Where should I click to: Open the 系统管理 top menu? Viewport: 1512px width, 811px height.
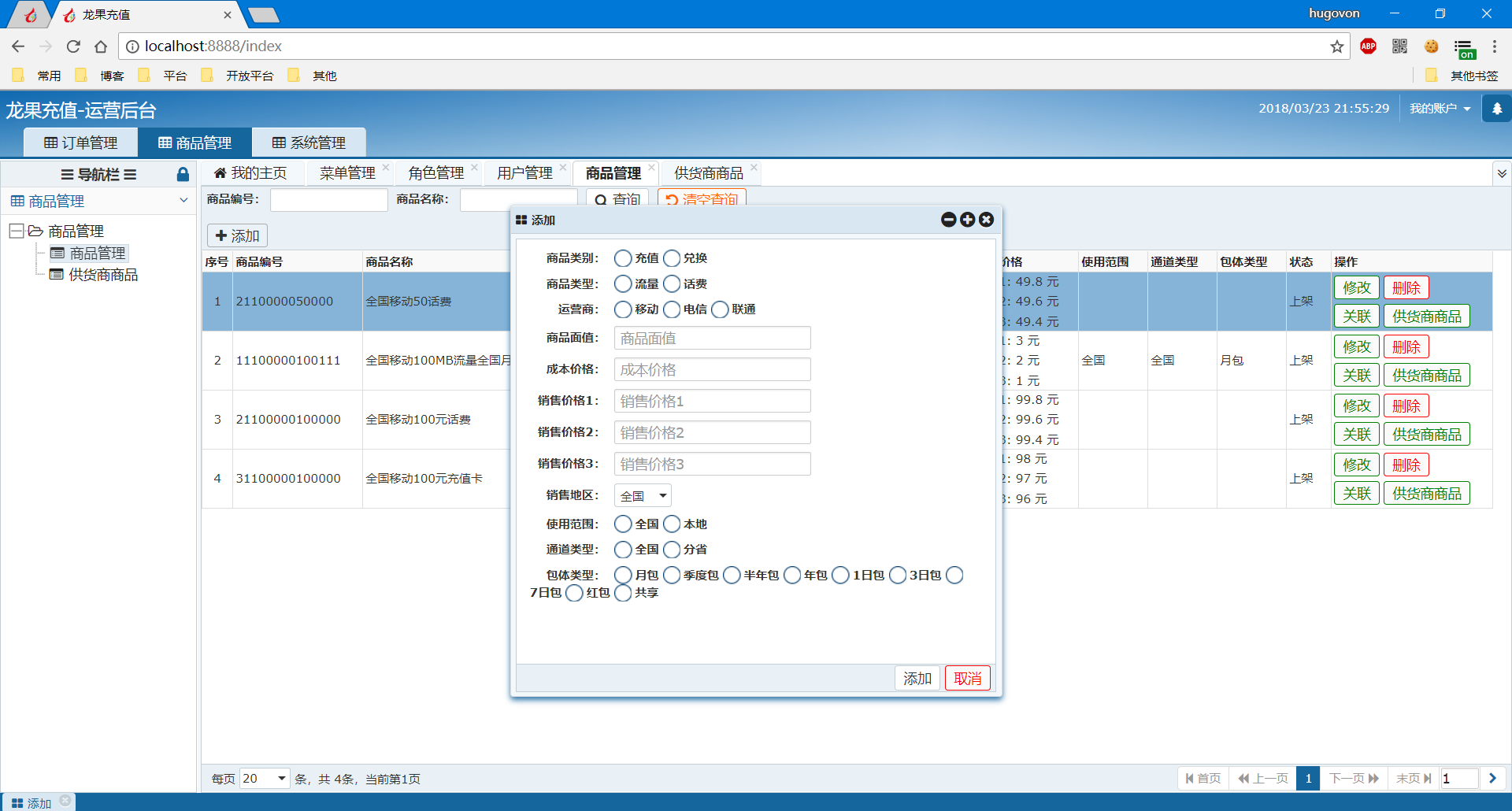(309, 143)
